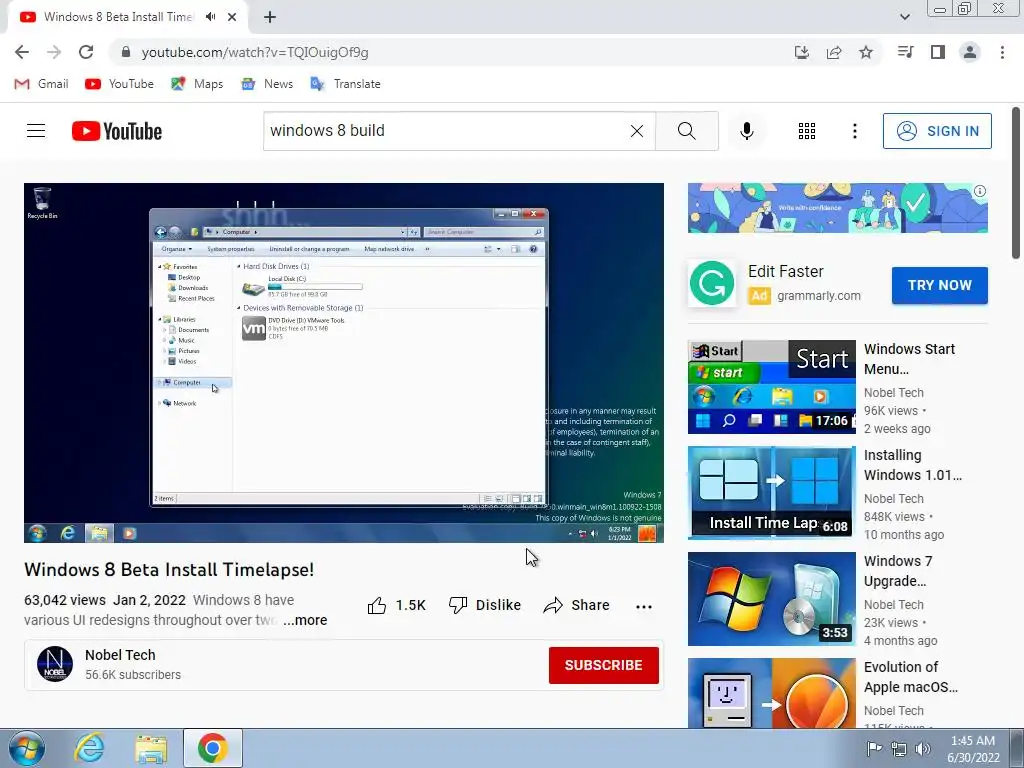Open ad info icon on banner
The image size is (1024, 768).
(980, 191)
